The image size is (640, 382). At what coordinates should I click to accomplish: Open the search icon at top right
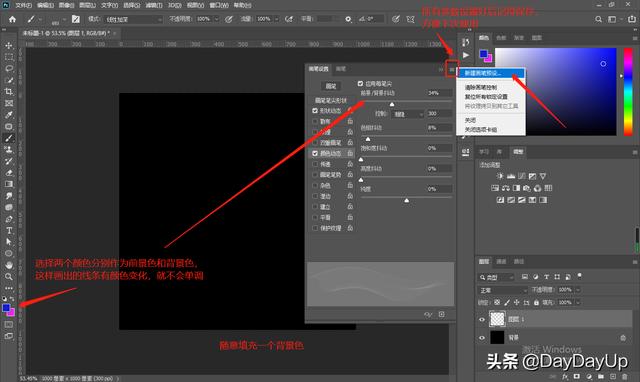point(598,19)
